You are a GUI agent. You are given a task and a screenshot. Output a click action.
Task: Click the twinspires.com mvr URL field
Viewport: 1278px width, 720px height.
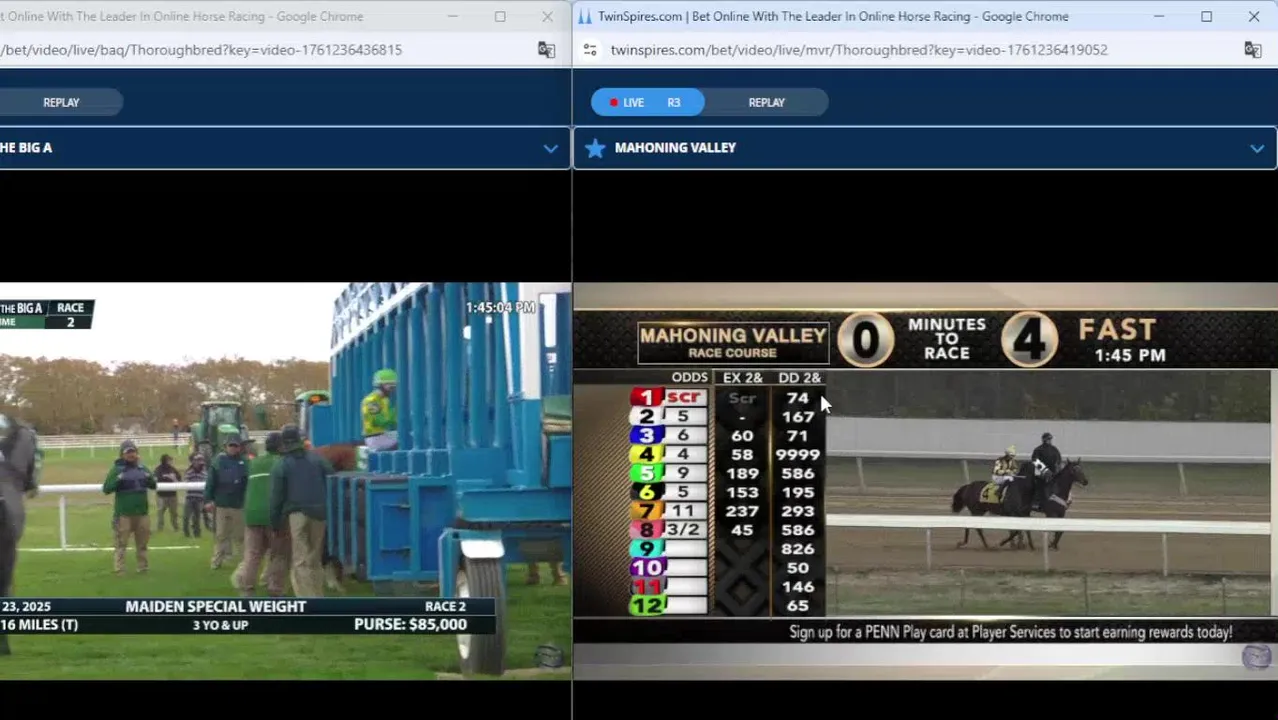(x=859, y=50)
